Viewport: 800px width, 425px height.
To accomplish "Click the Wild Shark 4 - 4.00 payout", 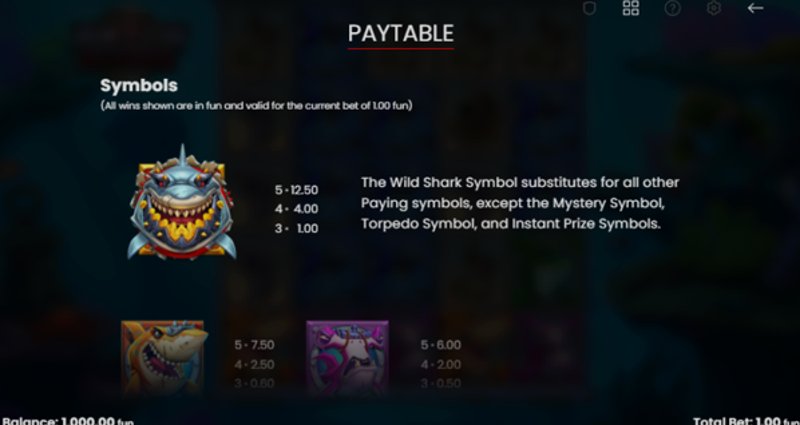I will point(296,209).
